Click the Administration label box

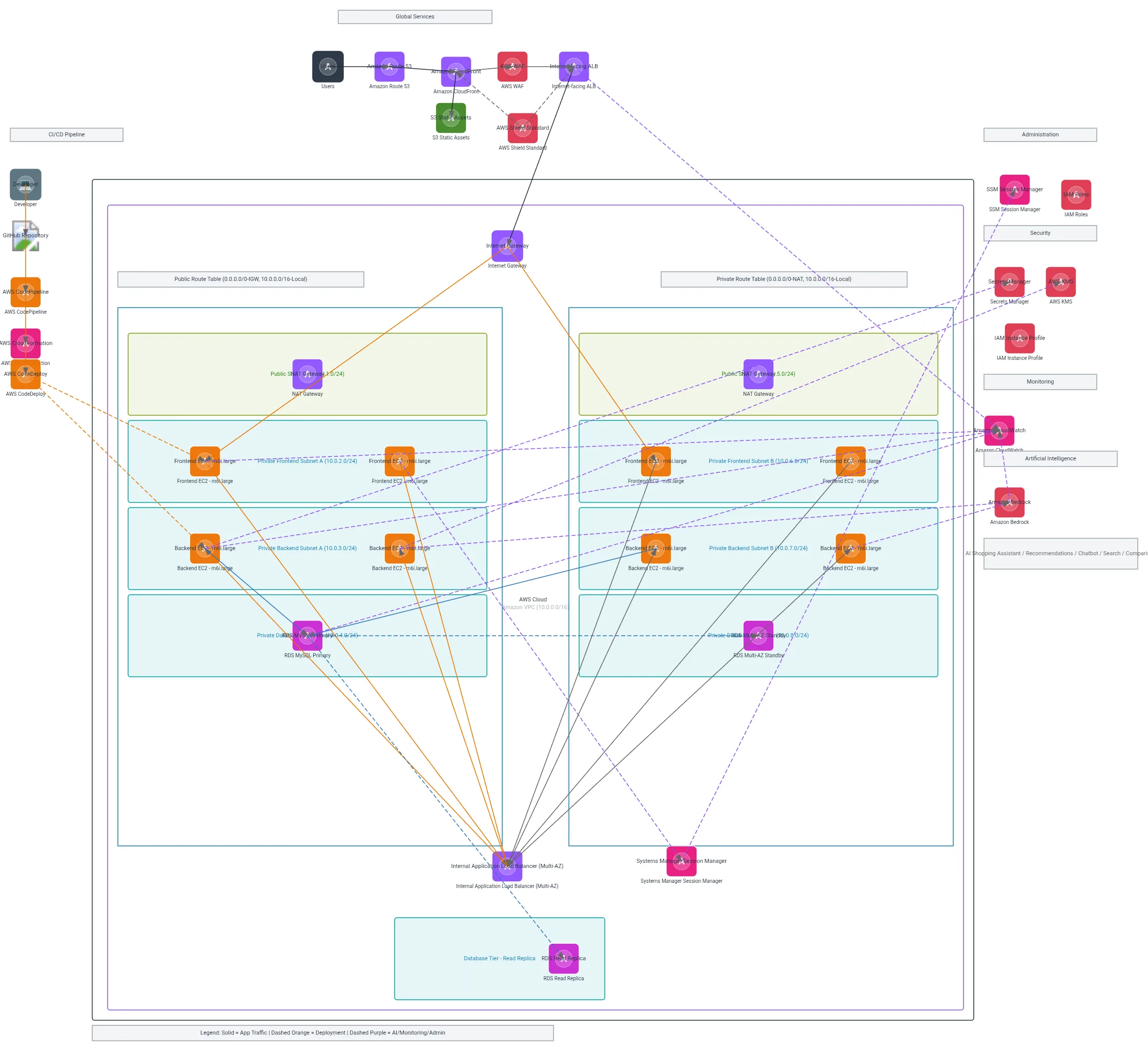(x=1040, y=134)
